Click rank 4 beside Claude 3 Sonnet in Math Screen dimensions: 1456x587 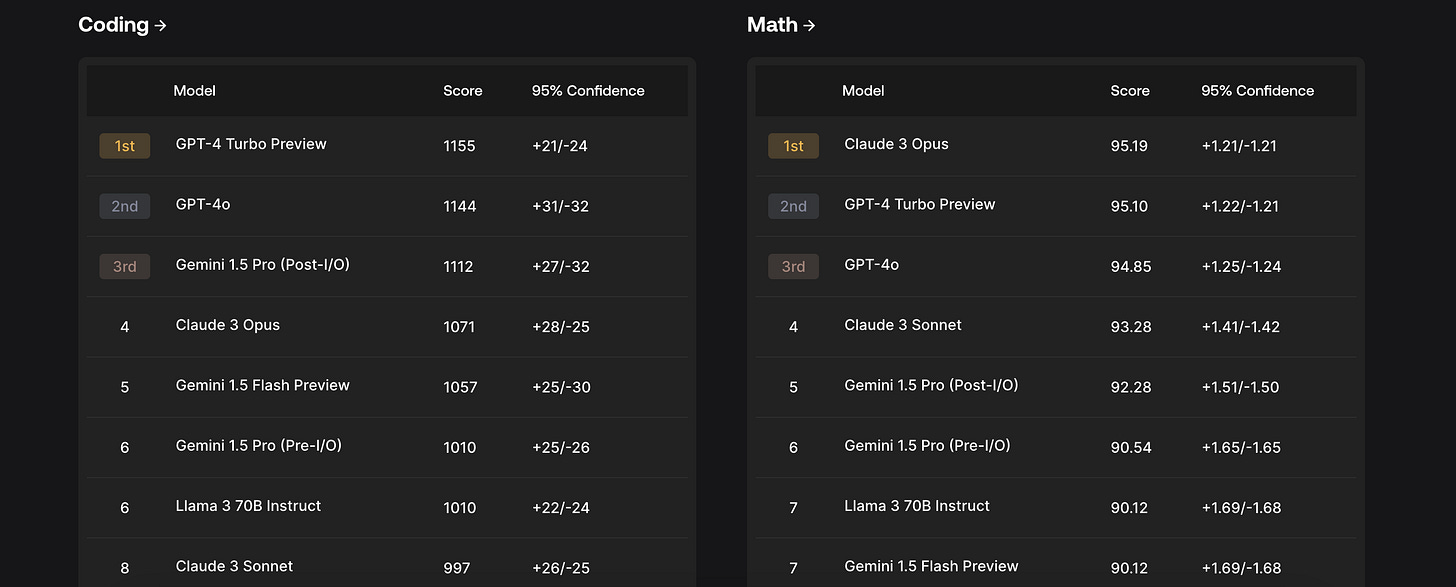[x=793, y=327]
